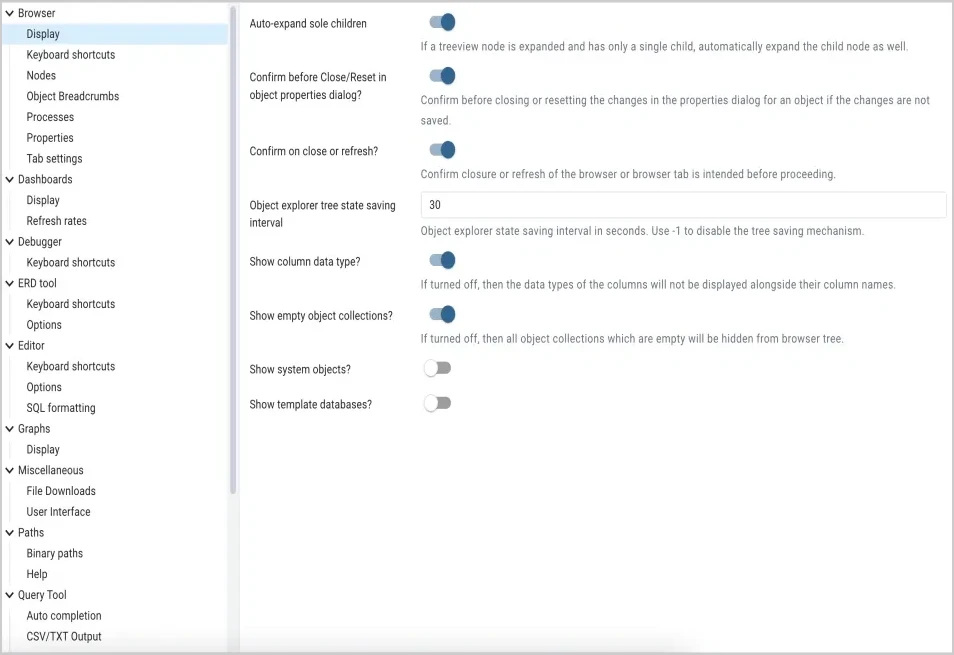
Task: Turn on Show template databases
Action: [x=437, y=403]
